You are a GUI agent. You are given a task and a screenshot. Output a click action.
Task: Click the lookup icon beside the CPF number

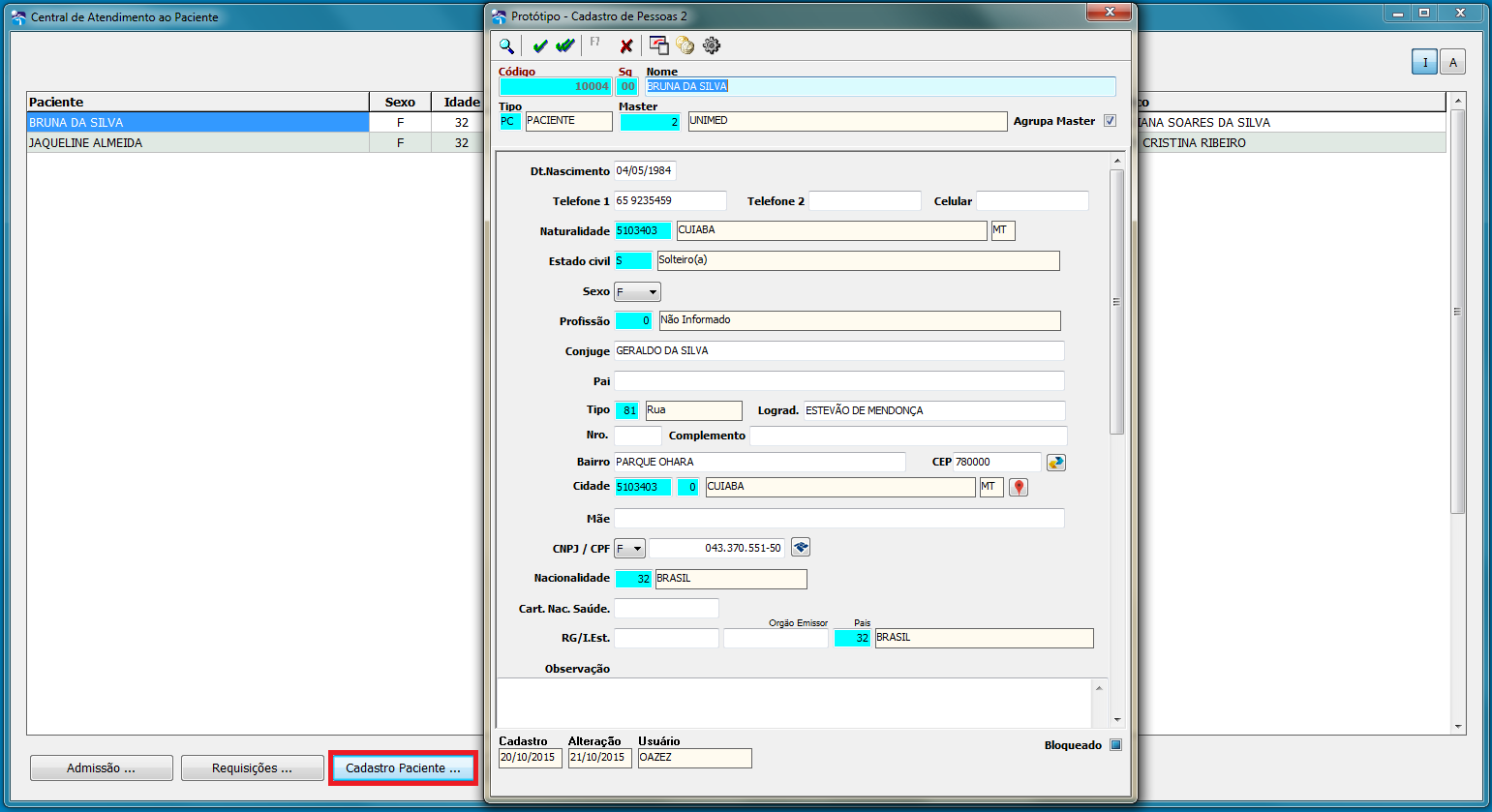[x=801, y=548]
